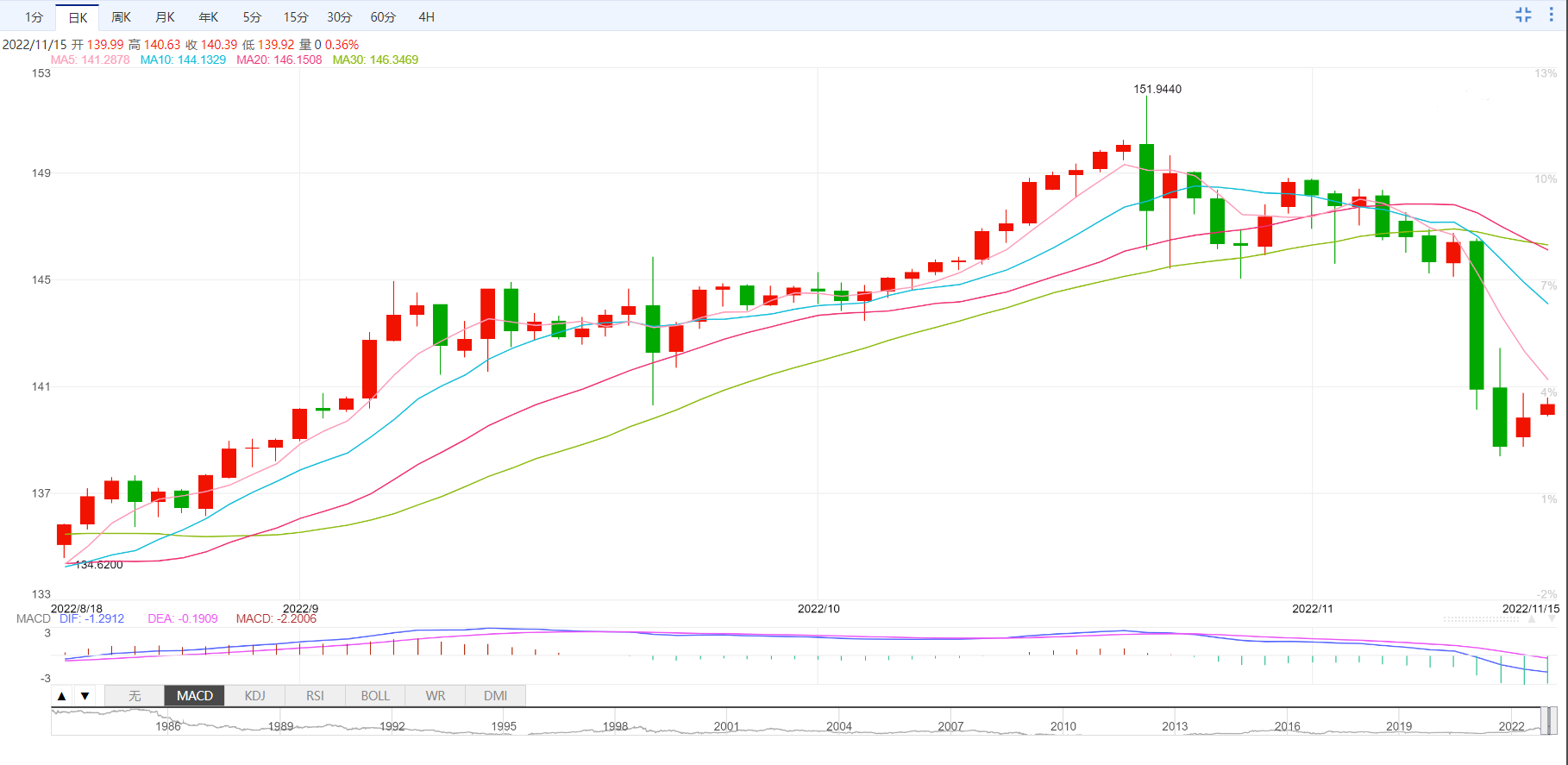Image resolution: width=1568 pixels, height=765 pixels.
Task: Switch to the 1分 one-minute chart
Action: pos(34,17)
